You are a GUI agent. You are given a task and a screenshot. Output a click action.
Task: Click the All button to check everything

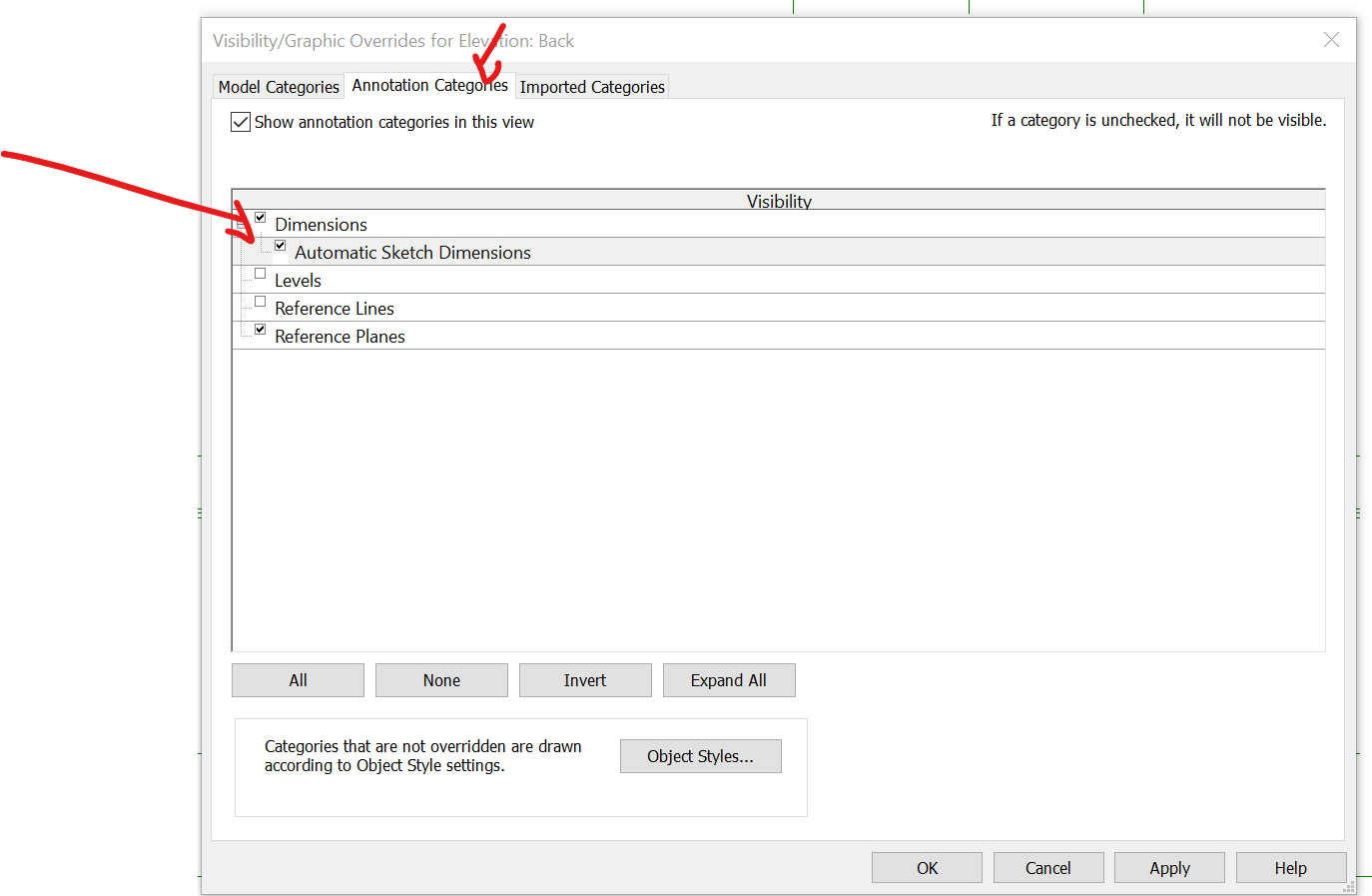click(297, 680)
